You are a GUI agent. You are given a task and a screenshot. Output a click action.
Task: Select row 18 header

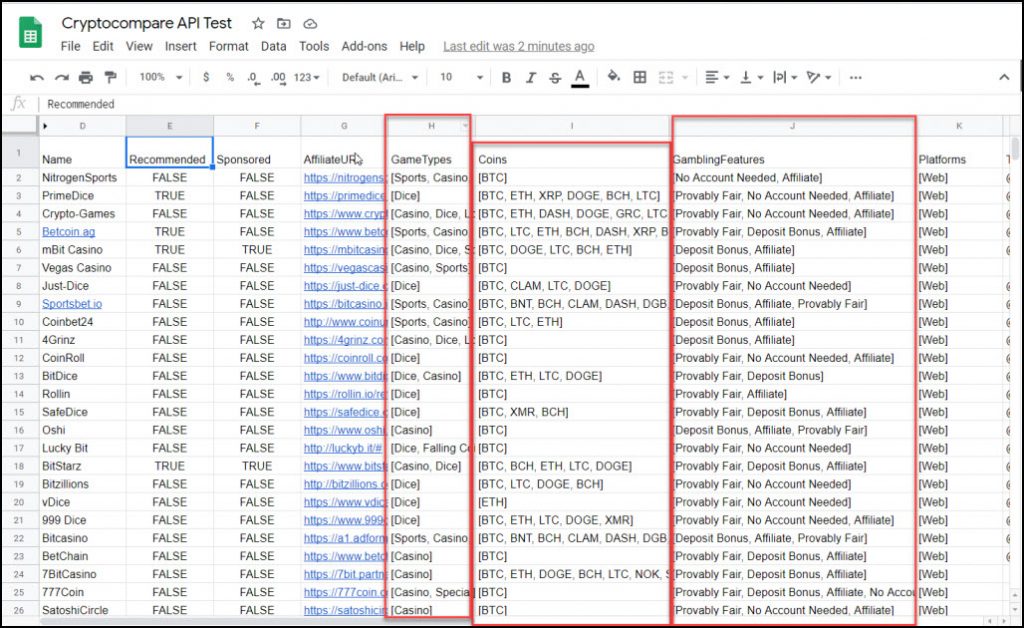(x=19, y=466)
